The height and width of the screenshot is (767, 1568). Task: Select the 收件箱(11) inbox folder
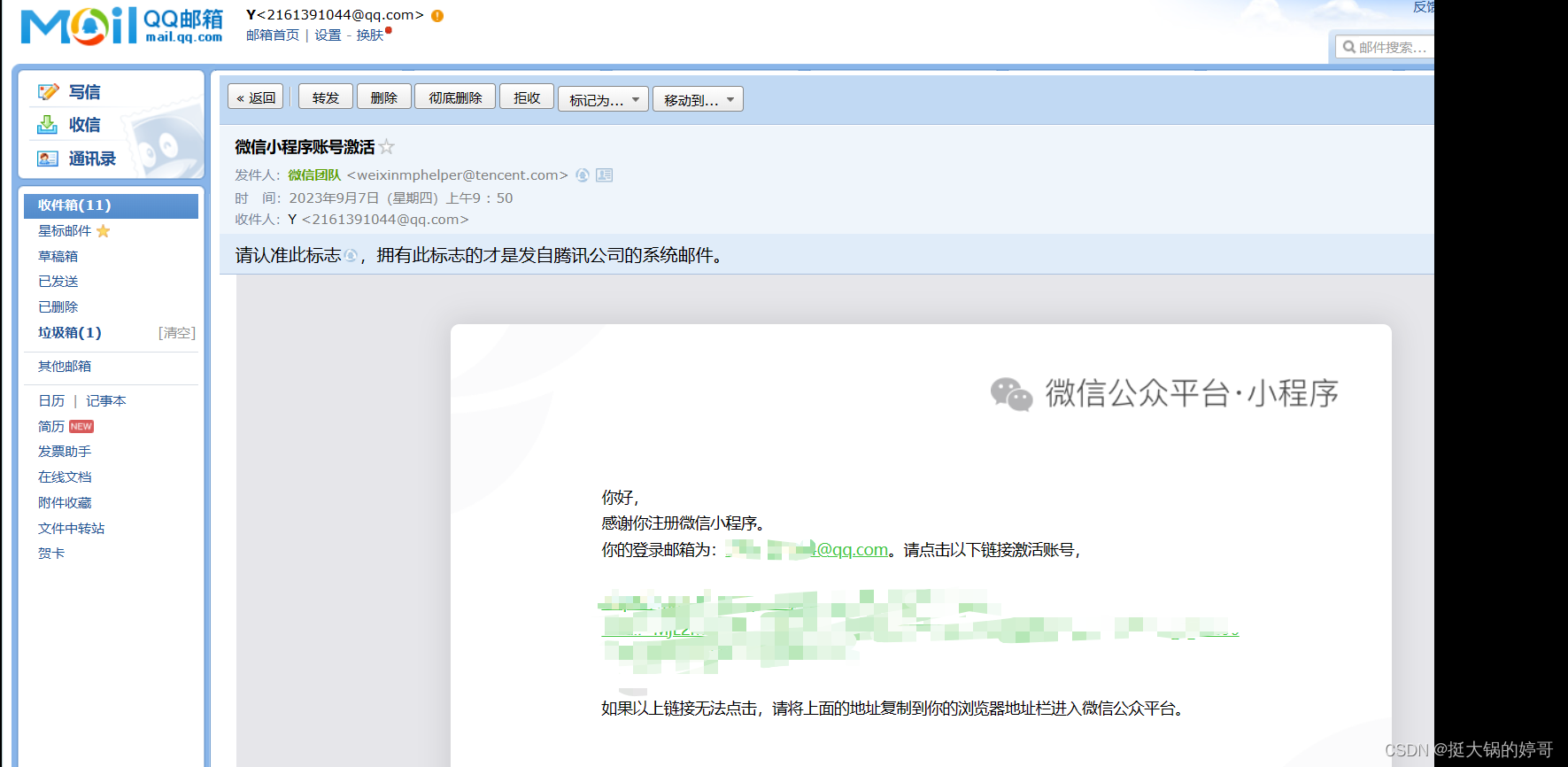[112, 205]
